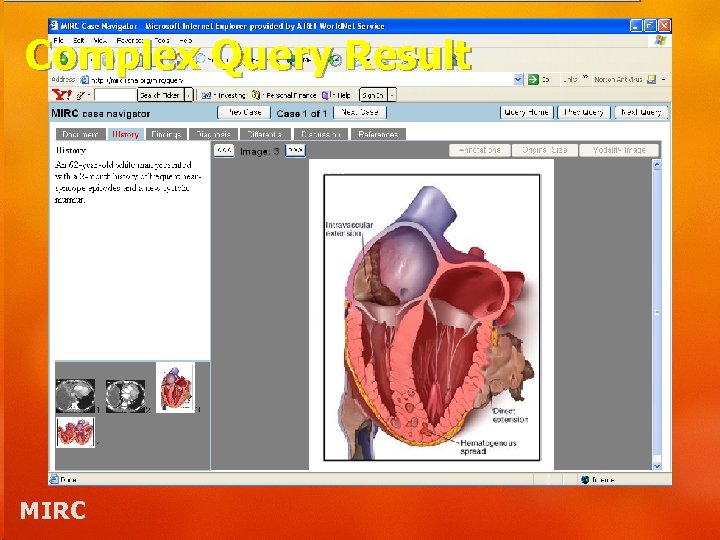
Task: Select thumbnail 4 heart illustrations
Action: tap(76, 432)
